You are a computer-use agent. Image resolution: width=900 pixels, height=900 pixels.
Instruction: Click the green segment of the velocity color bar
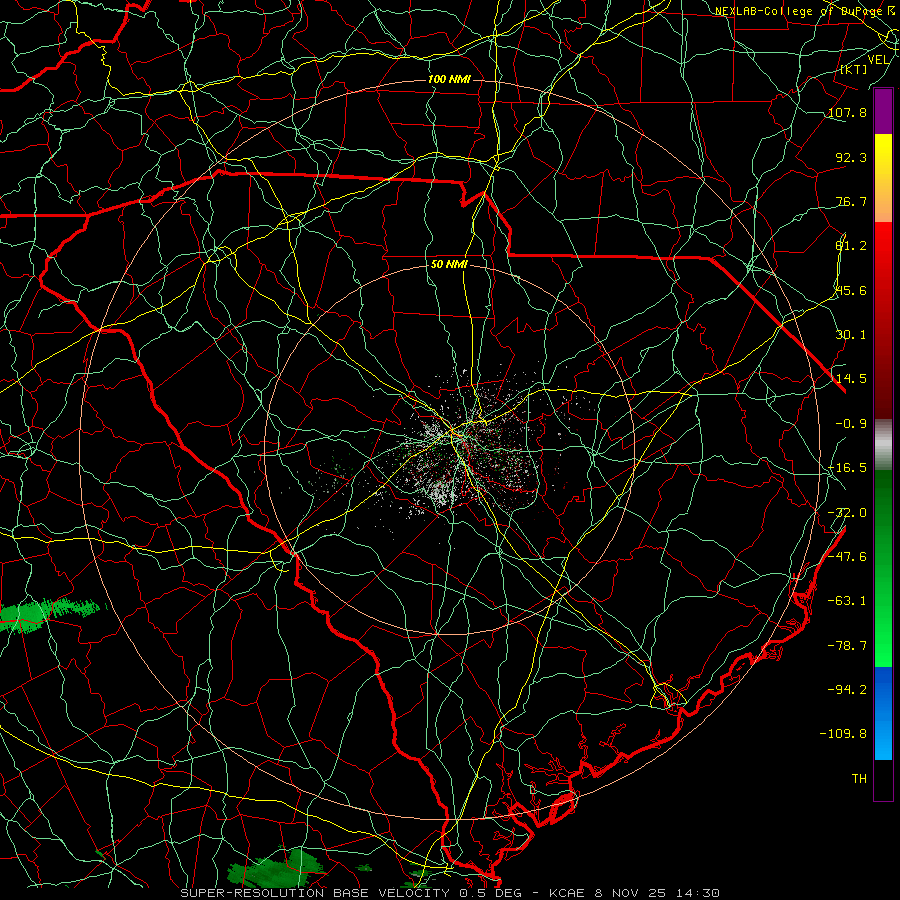pos(883,568)
